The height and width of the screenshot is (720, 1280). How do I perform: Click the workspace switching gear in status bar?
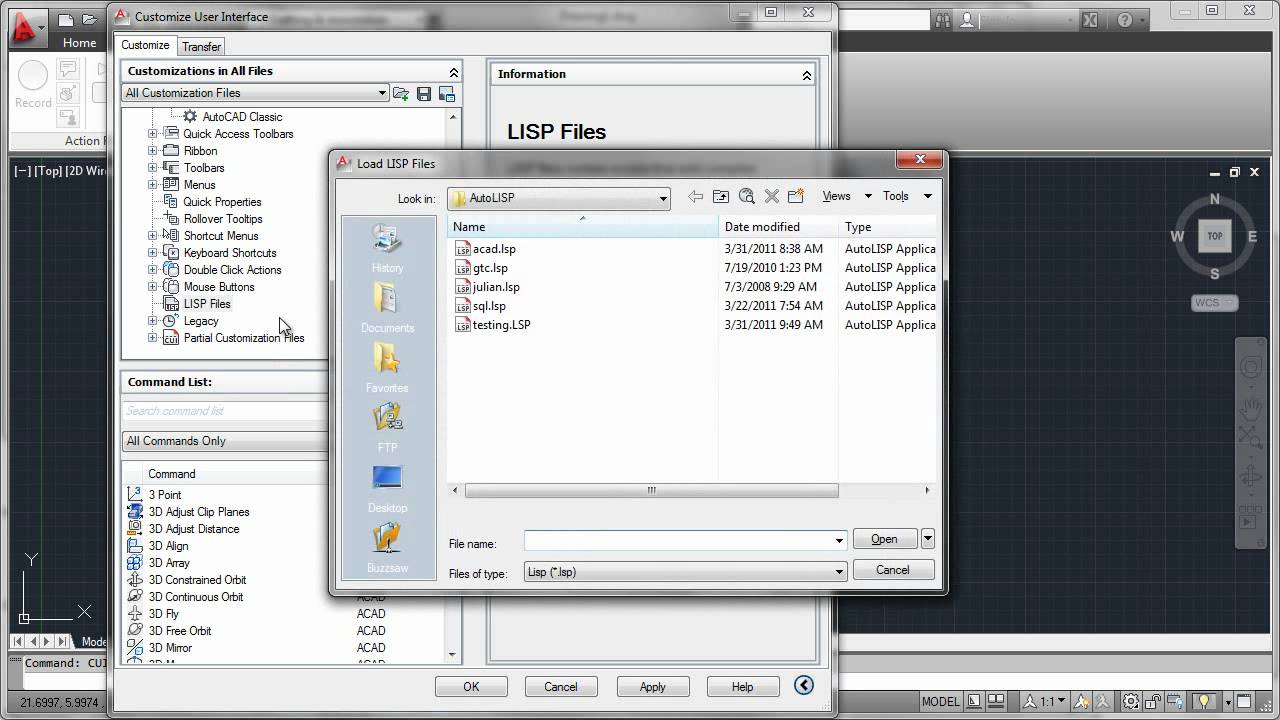(x=1131, y=701)
